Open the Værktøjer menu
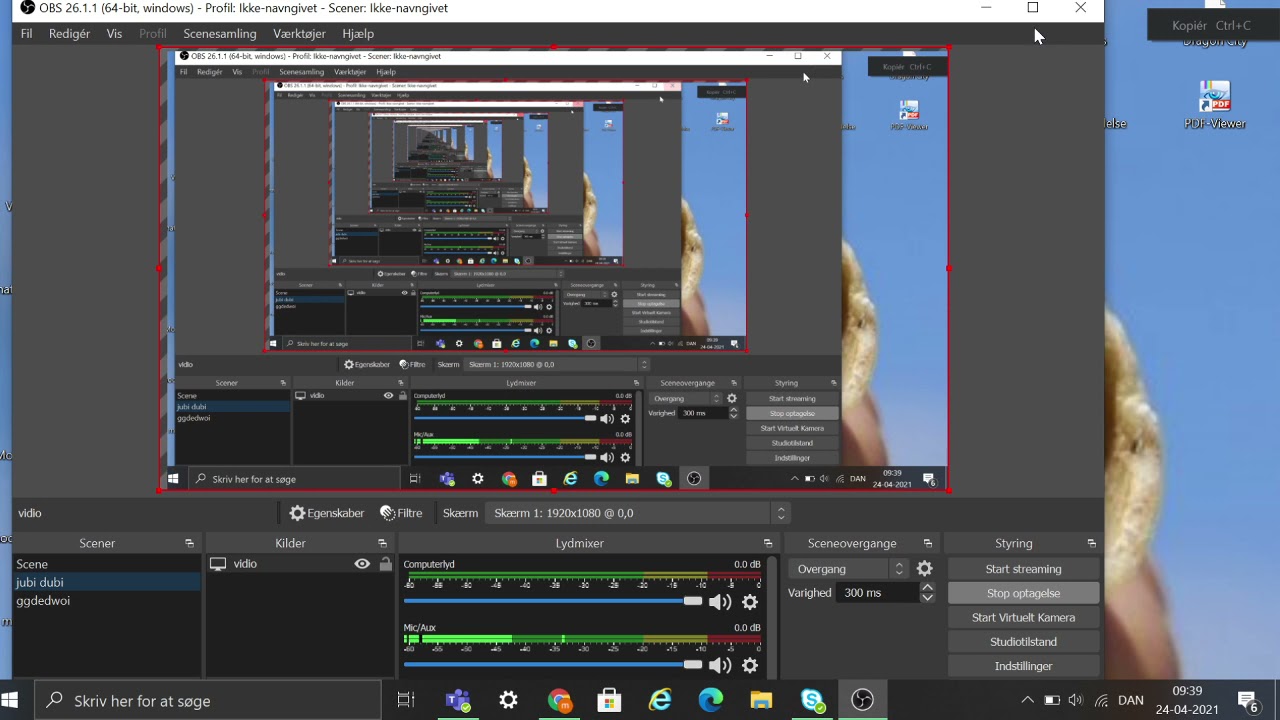The image size is (1280, 720). coord(300,34)
